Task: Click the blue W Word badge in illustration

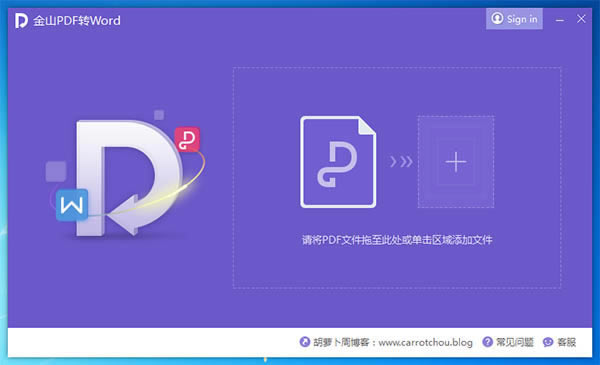Action: 72,205
